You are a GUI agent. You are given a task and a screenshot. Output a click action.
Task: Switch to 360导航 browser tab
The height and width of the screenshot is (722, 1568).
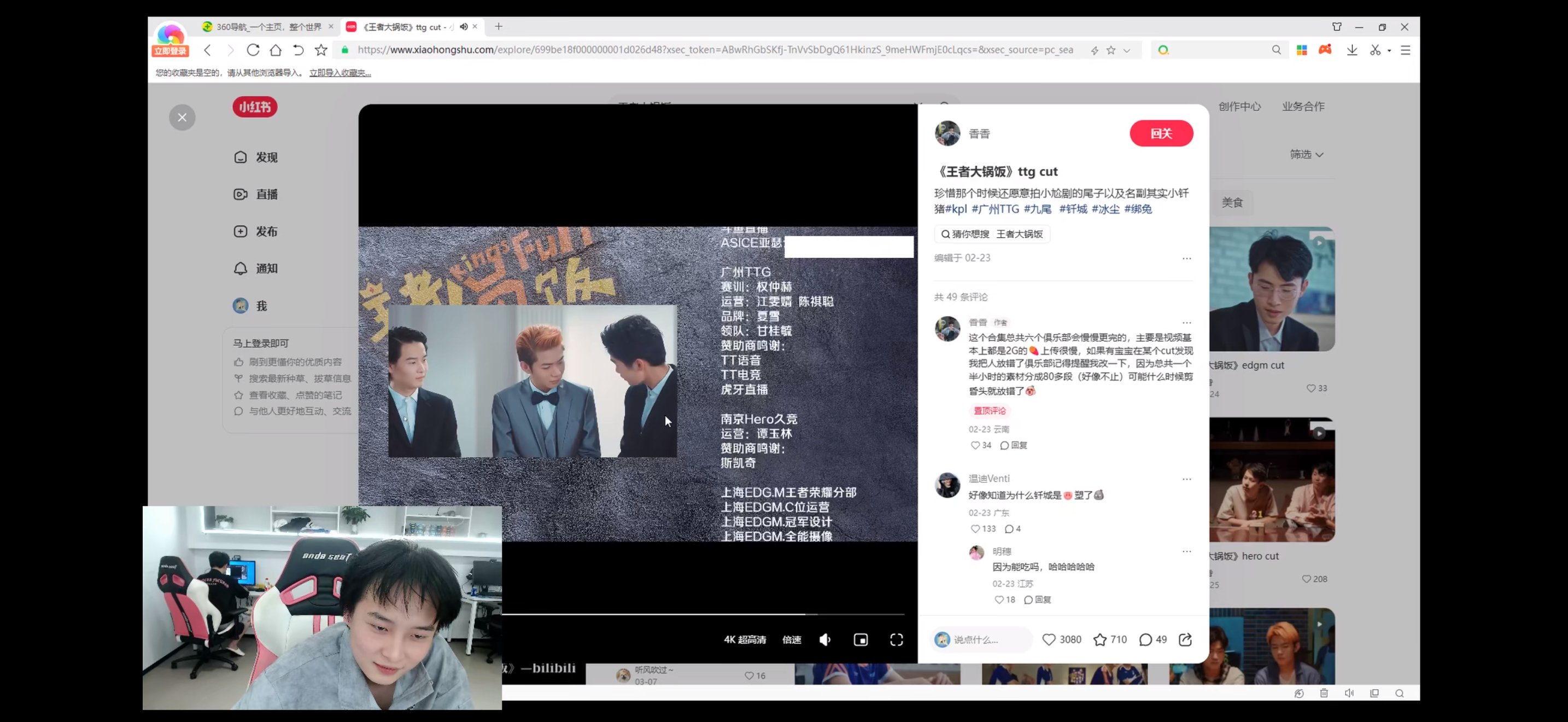[268, 27]
